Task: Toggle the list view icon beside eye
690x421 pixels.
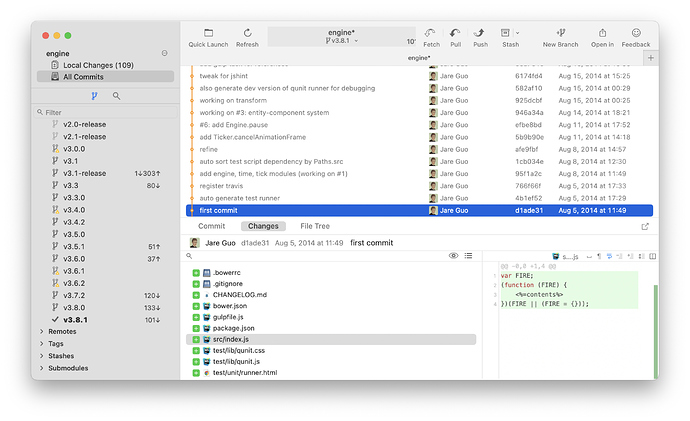Action: click(468, 256)
